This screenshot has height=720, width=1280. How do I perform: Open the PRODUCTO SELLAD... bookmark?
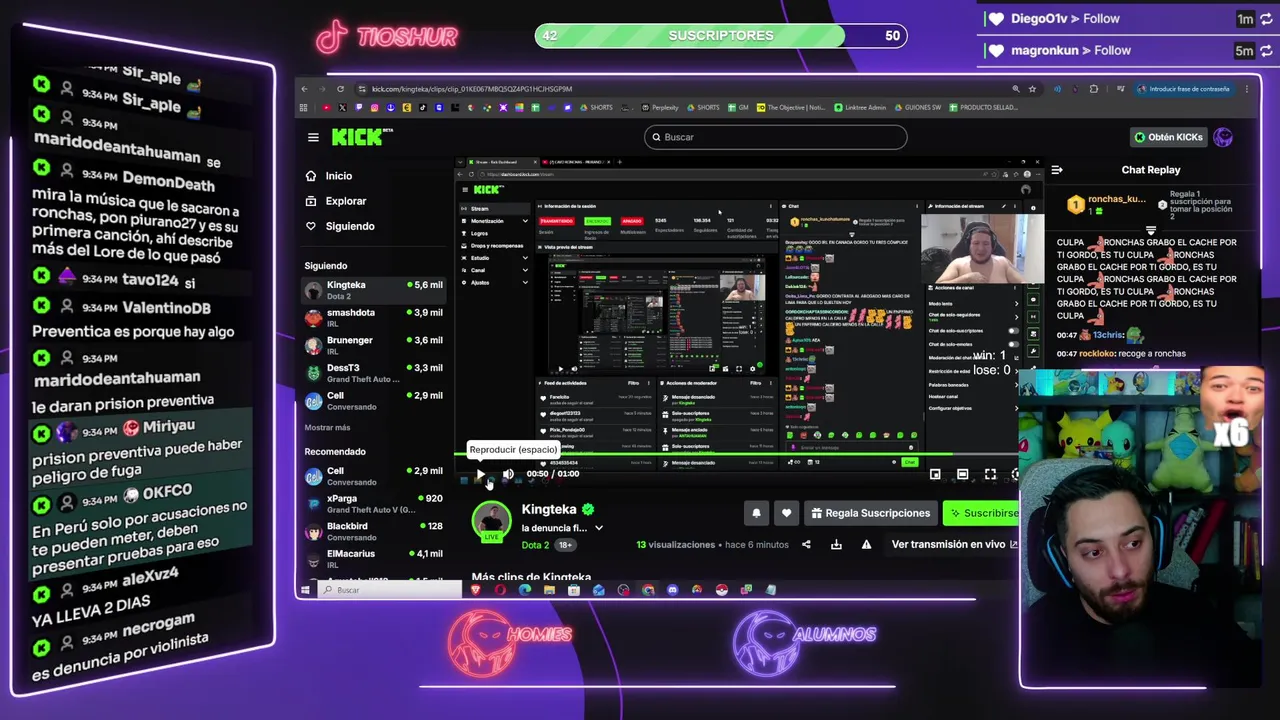[x=984, y=108]
